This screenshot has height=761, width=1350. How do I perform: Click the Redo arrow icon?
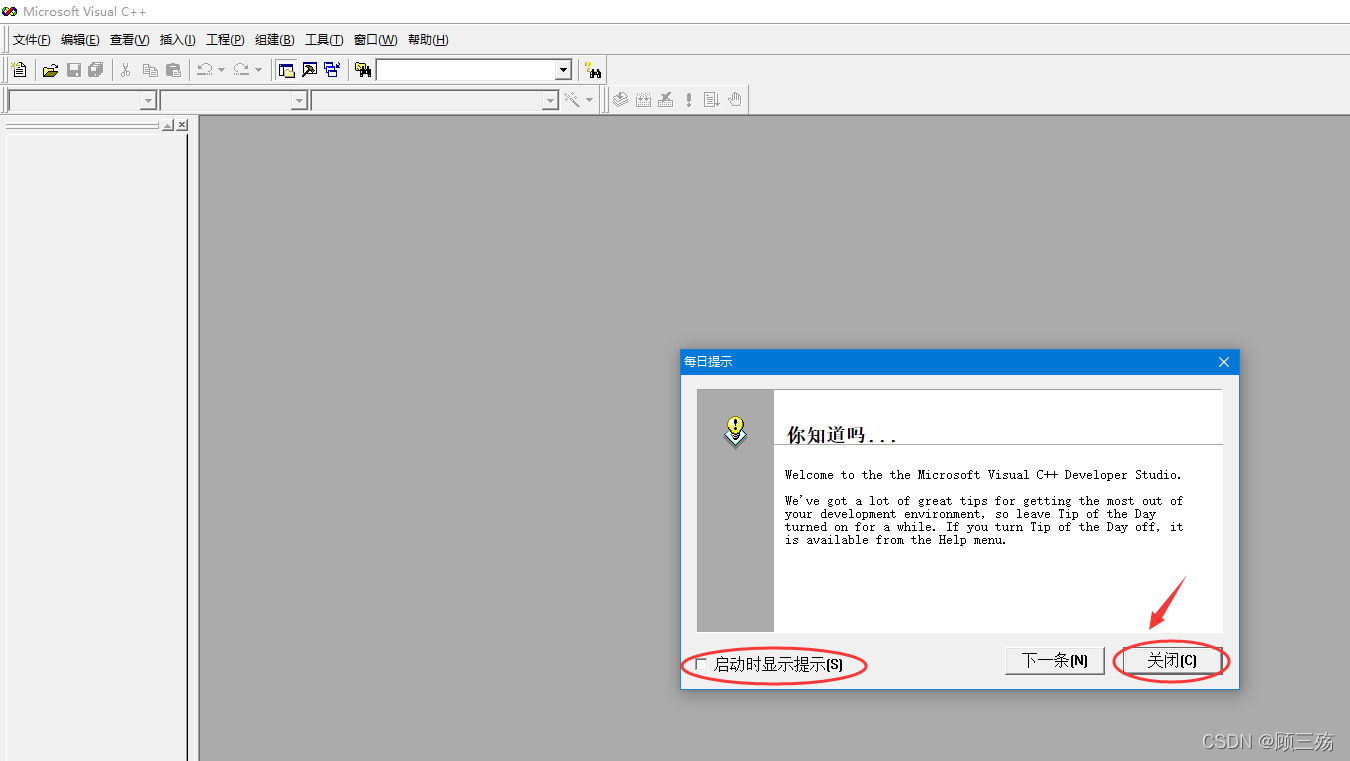[241, 70]
